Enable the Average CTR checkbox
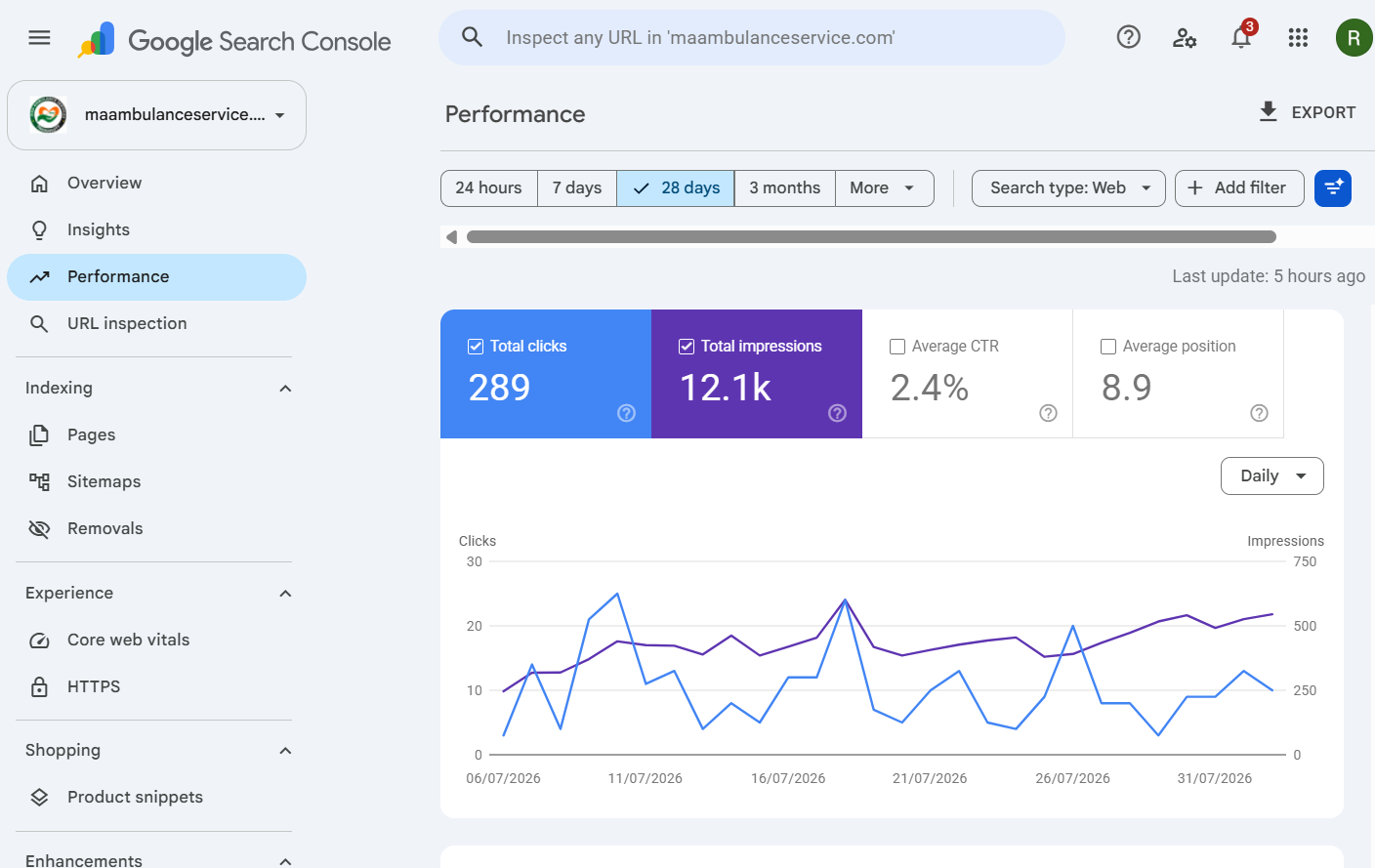Viewport: 1375px width, 868px height. (x=897, y=347)
